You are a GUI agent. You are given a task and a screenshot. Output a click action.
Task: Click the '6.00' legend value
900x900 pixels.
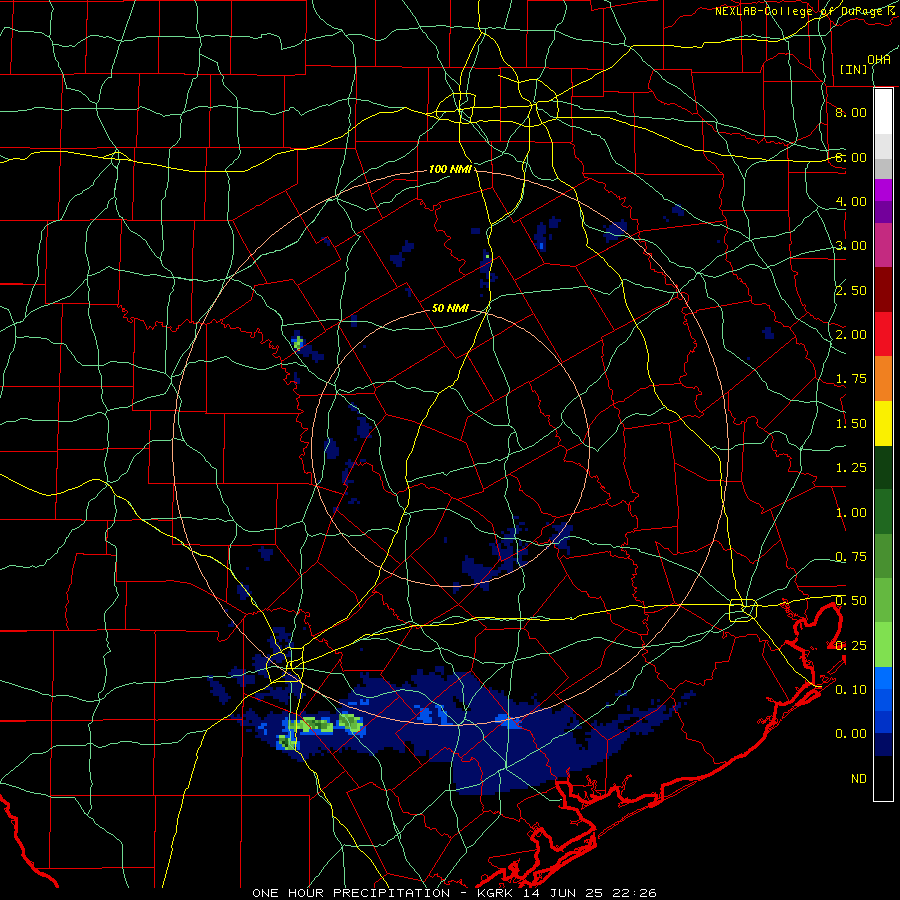click(851, 157)
